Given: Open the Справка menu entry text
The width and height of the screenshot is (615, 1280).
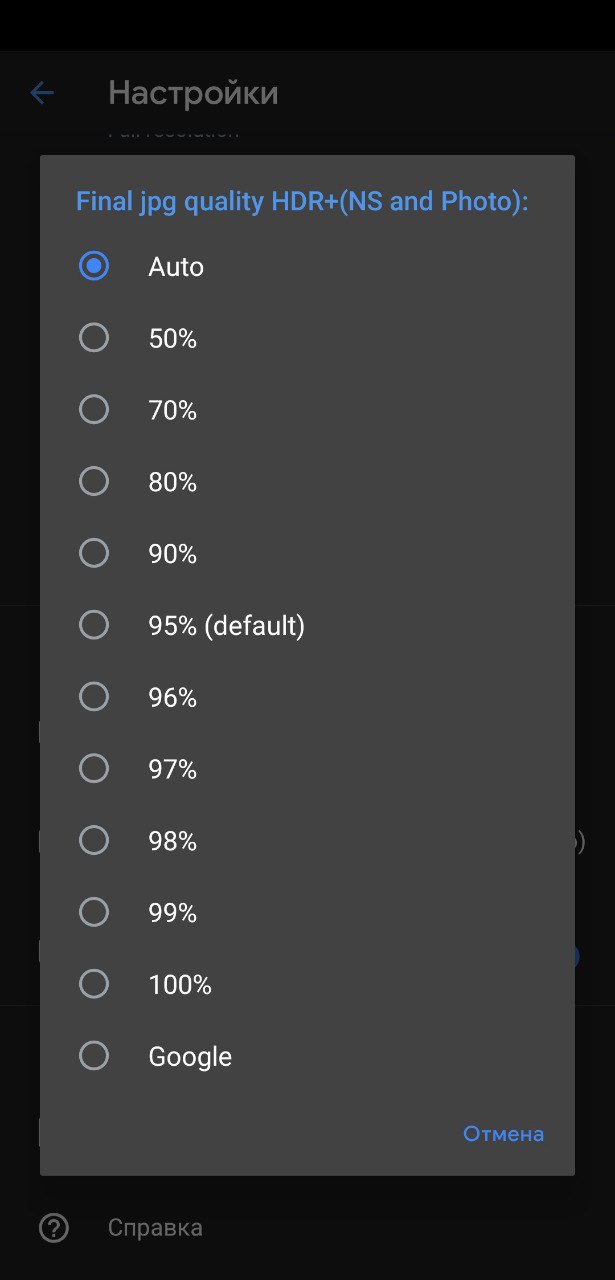Looking at the screenshot, I should (155, 1228).
